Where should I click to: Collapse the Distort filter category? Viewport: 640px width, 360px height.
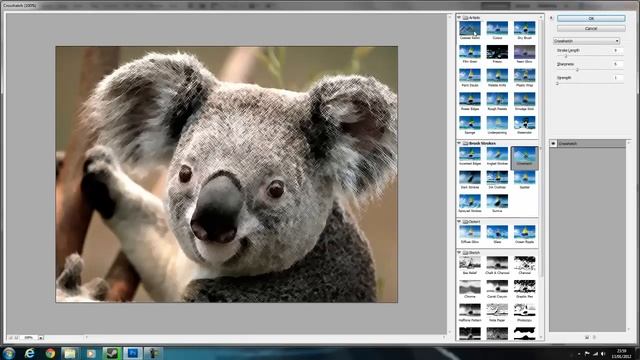[x=459, y=222]
